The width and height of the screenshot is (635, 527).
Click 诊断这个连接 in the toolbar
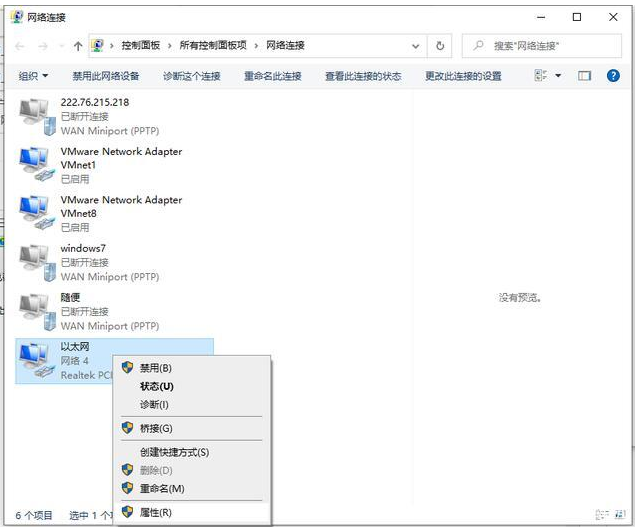coord(191,76)
